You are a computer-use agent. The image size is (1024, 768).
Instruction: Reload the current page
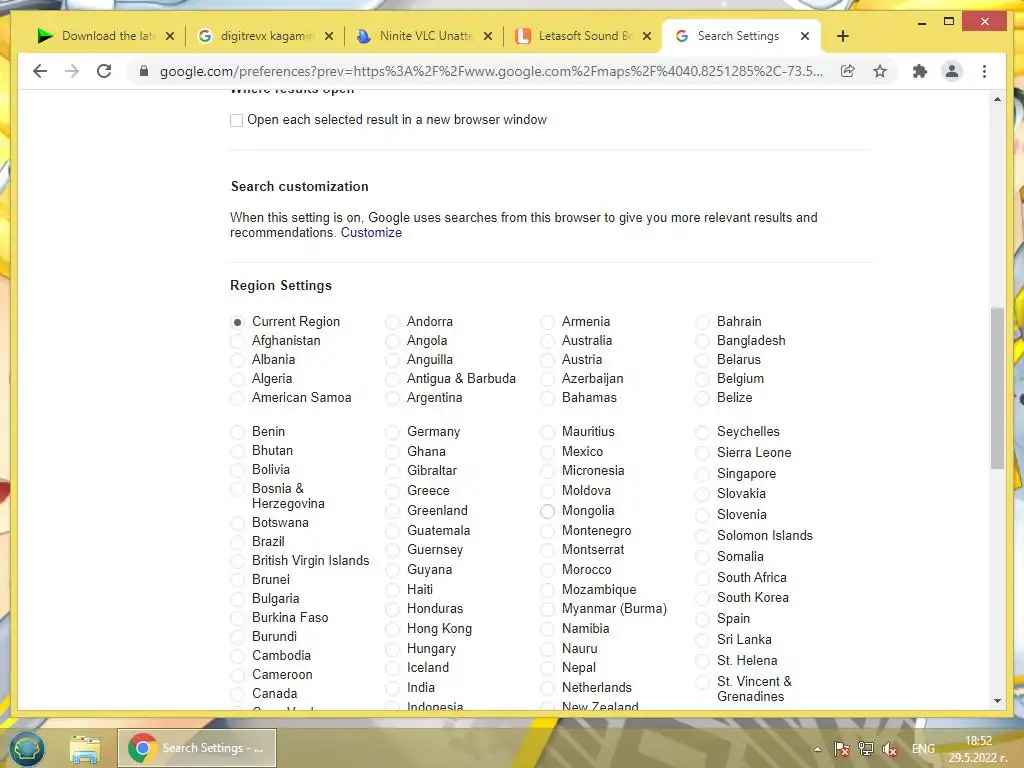pyautogui.click(x=104, y=71)
